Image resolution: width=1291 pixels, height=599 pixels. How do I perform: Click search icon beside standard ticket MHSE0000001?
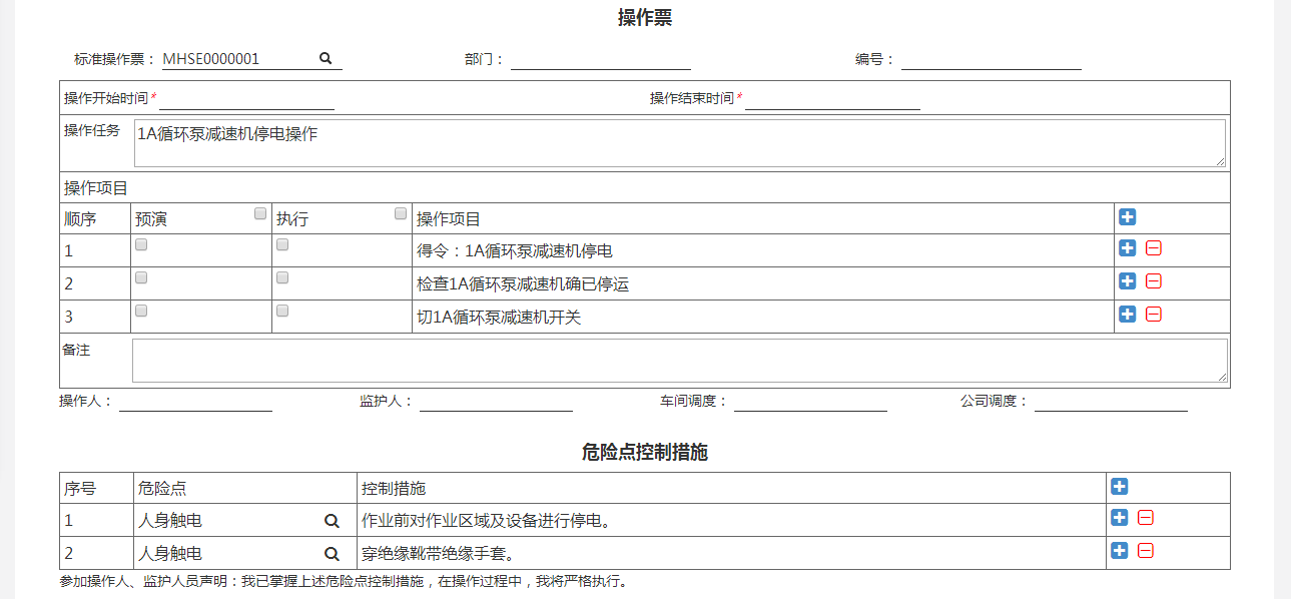325,58
